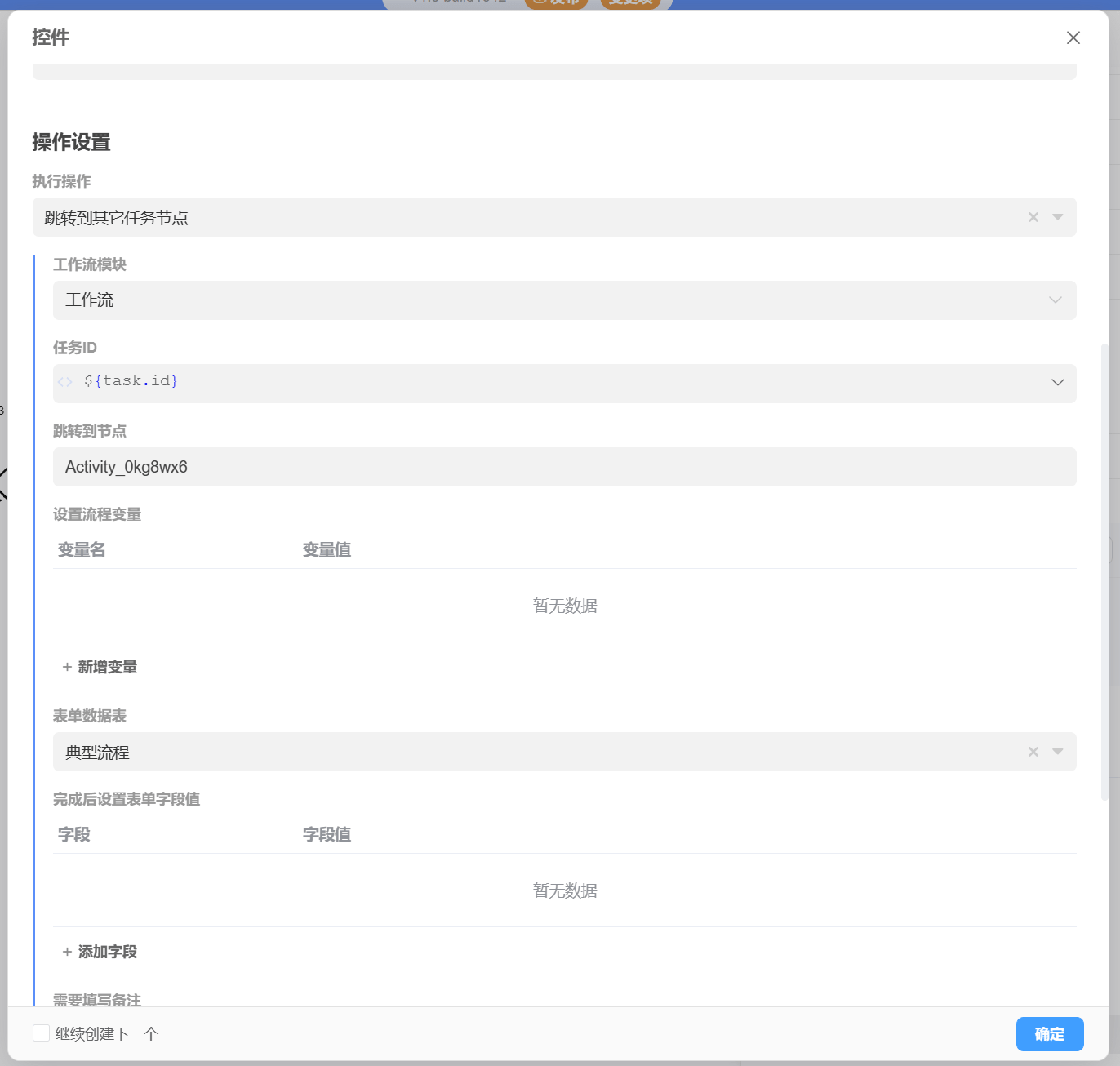This screenshot has width=1120, height=1066.
Task: Click the 工作流 selected value text
Action: coord(90,300)
